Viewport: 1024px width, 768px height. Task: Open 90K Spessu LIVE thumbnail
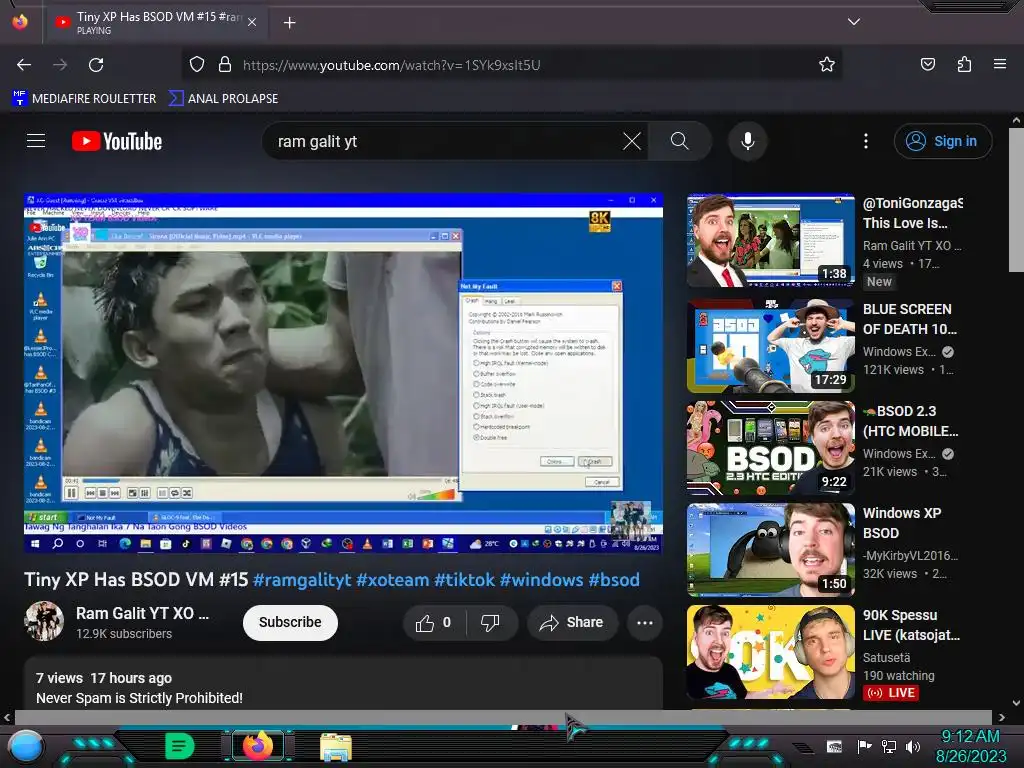tap(771, 652)
